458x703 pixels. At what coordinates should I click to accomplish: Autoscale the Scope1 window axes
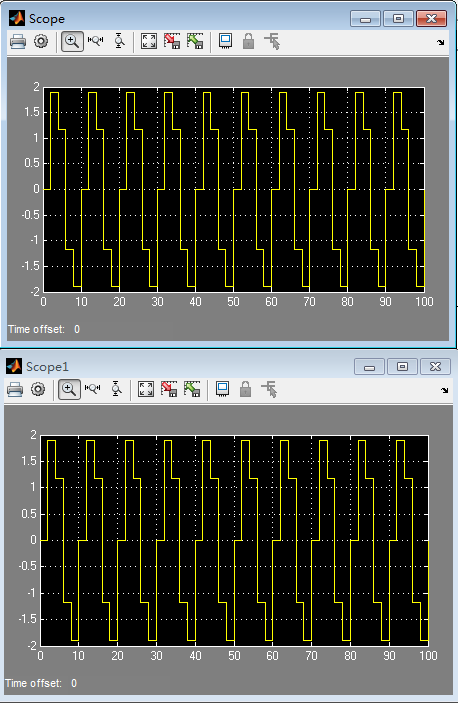146,389
